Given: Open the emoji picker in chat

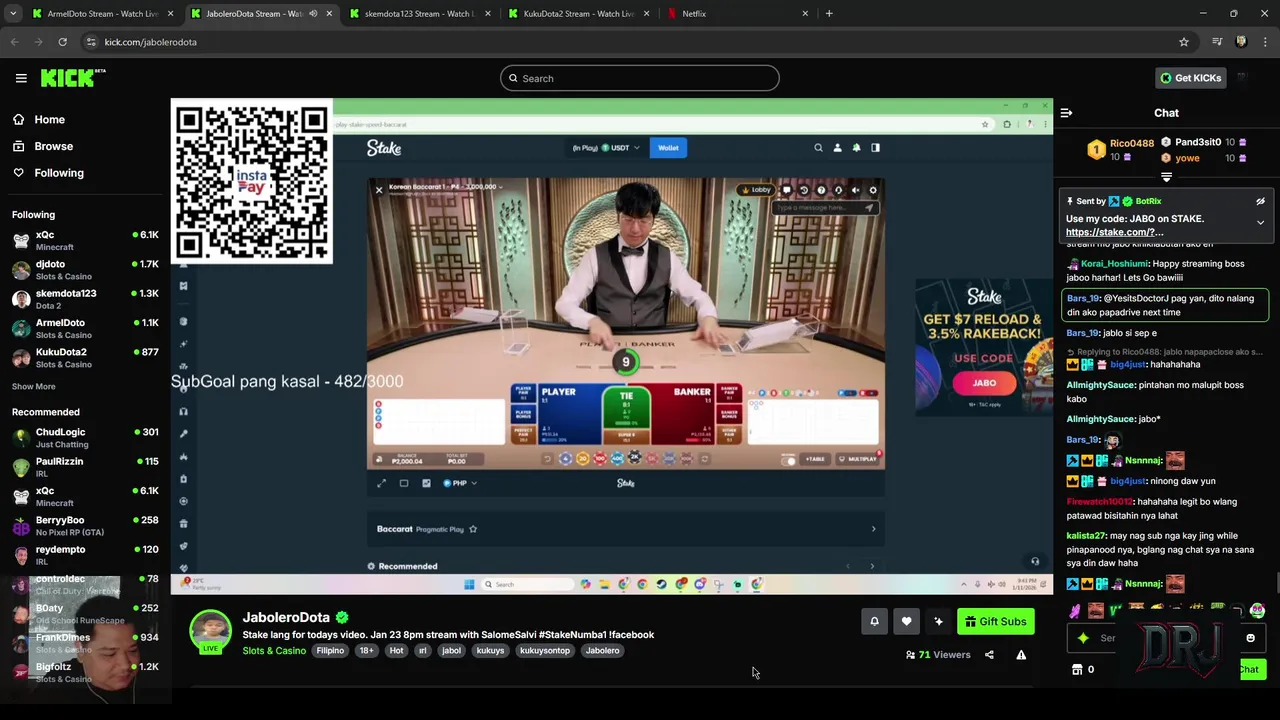Looking at the screenshot, I should click(x=1250, y=638).
